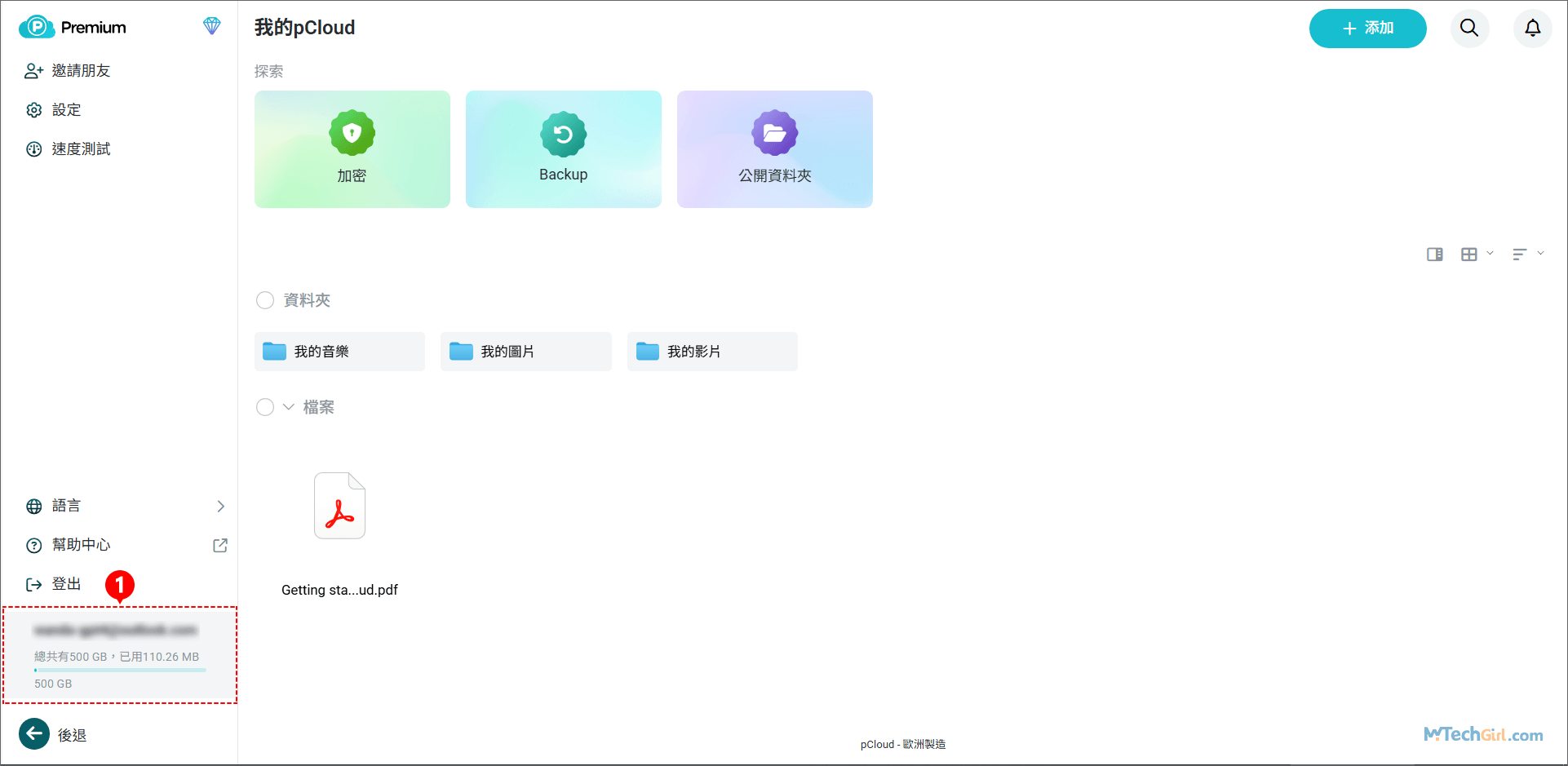
Task: Open 幫助中心 help center
Action: 81,545
